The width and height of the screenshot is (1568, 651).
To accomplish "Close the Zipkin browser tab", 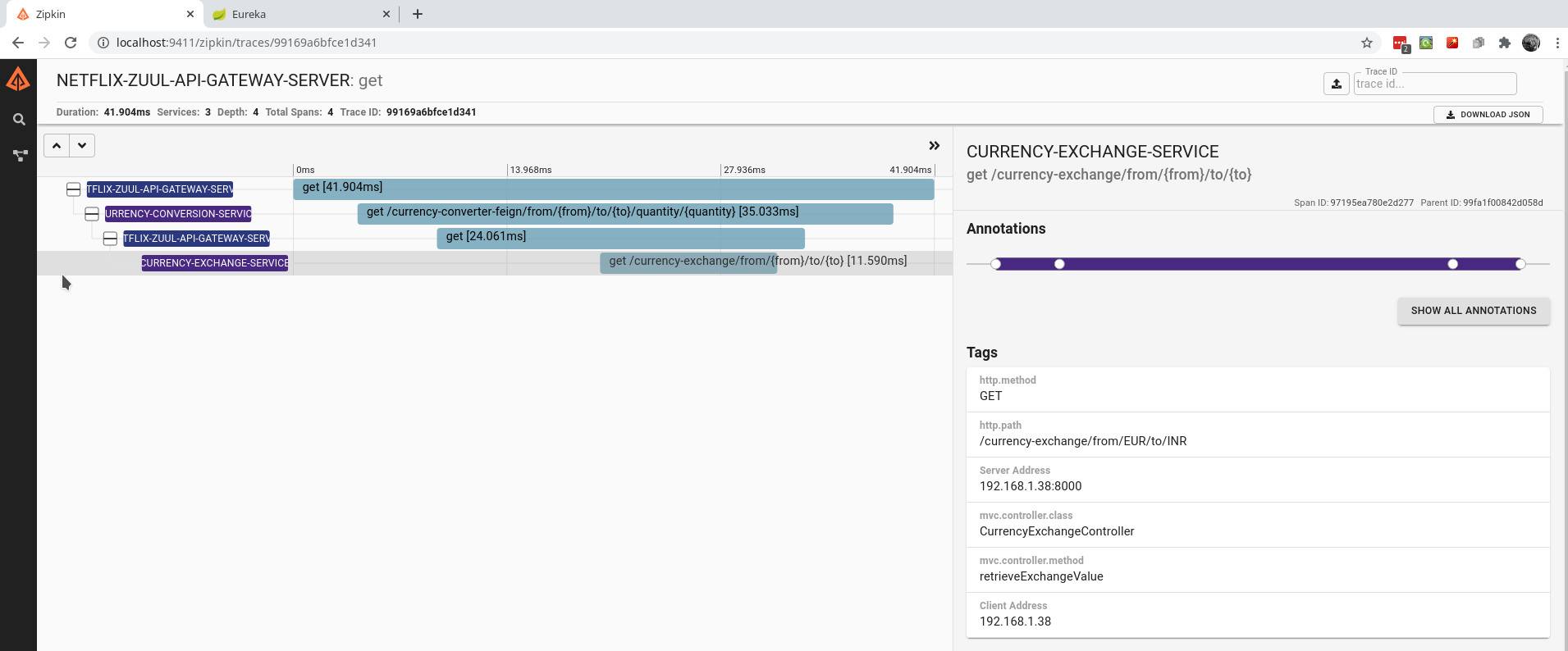I will pos(190,14).
